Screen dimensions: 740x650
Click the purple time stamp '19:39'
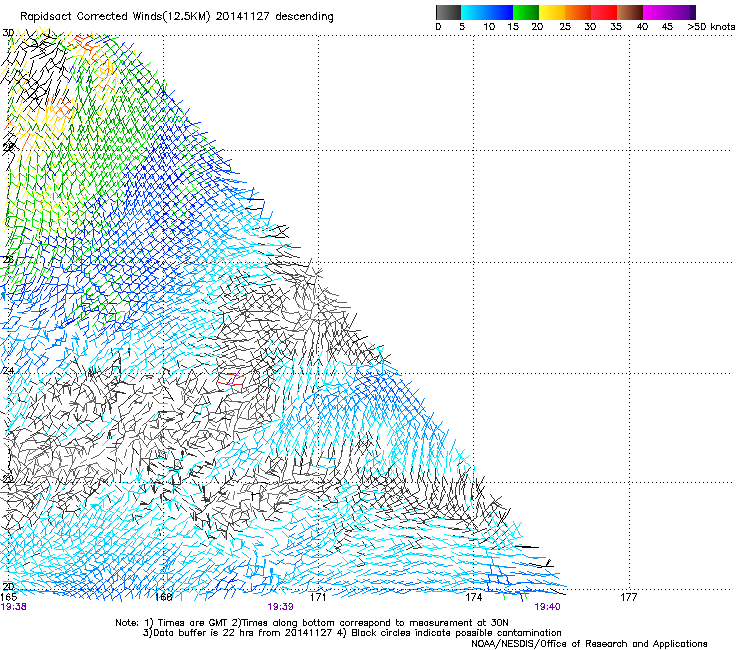tap(280, 607)
